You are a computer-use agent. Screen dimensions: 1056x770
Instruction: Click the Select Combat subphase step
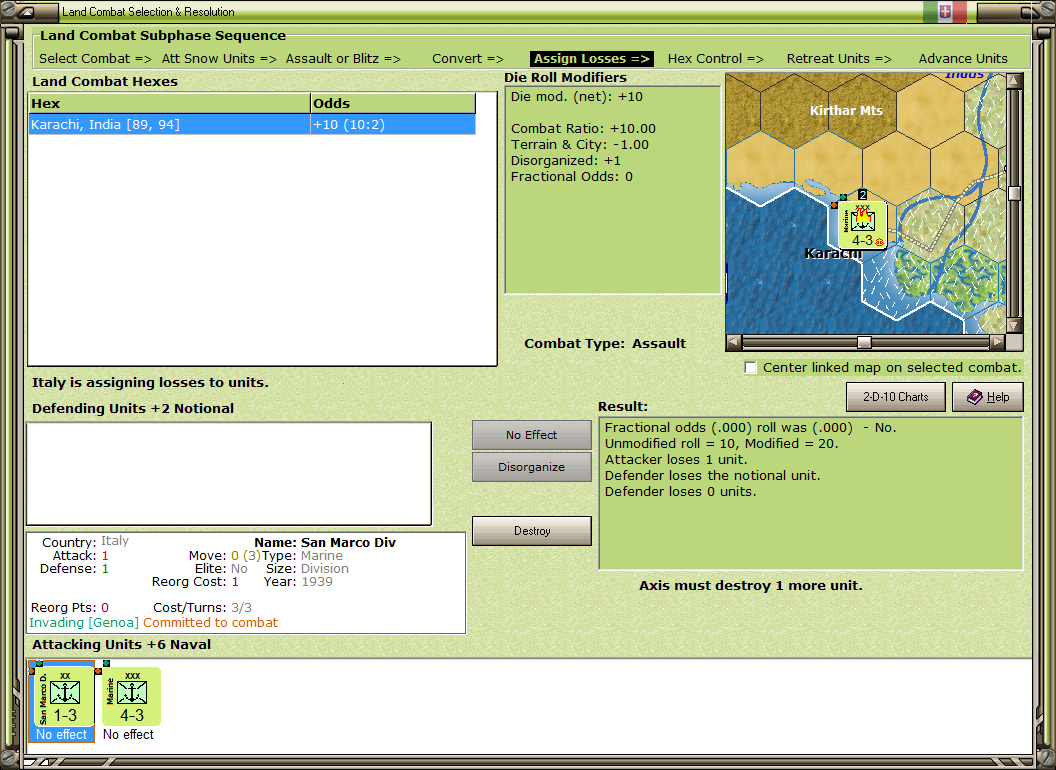coord(96,59)
